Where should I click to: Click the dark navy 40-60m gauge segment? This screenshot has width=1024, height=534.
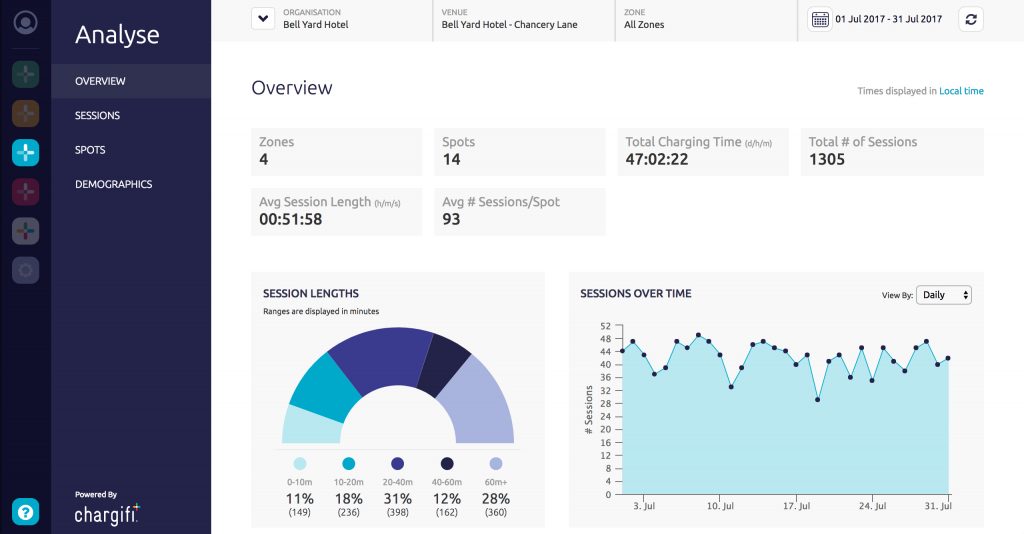[443, 364]
